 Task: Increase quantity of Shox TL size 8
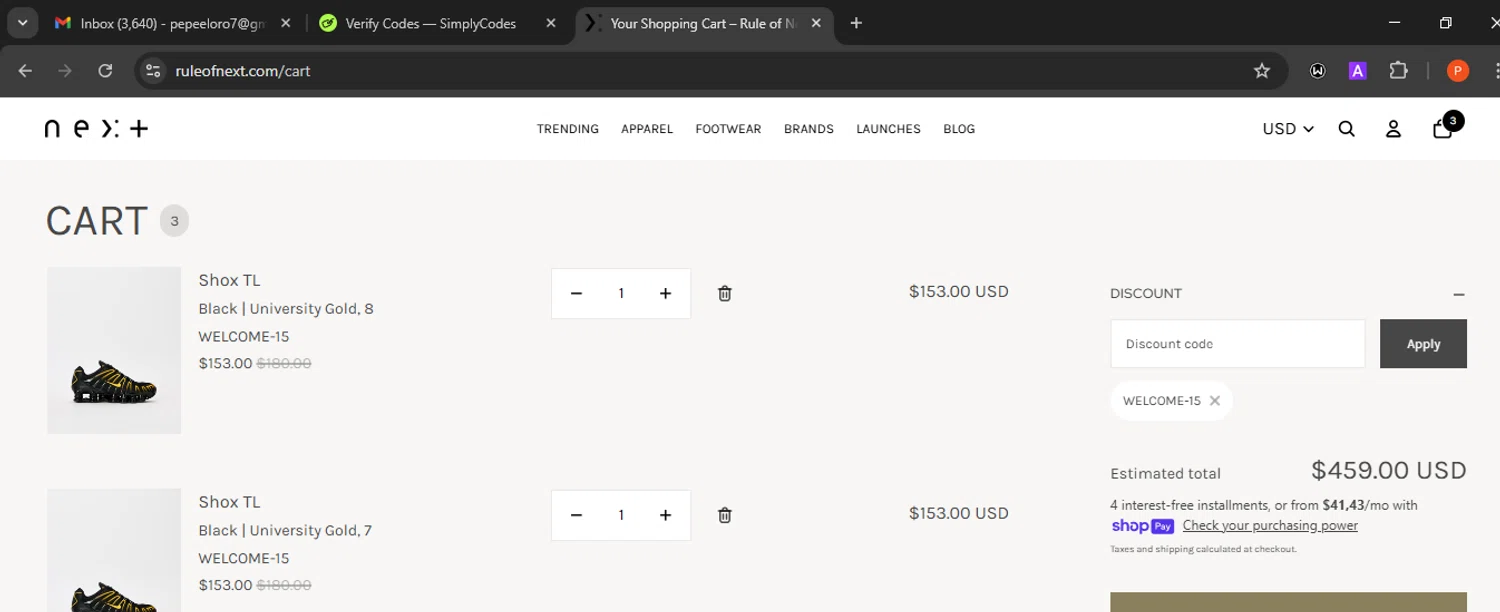[x=665, y=293]
